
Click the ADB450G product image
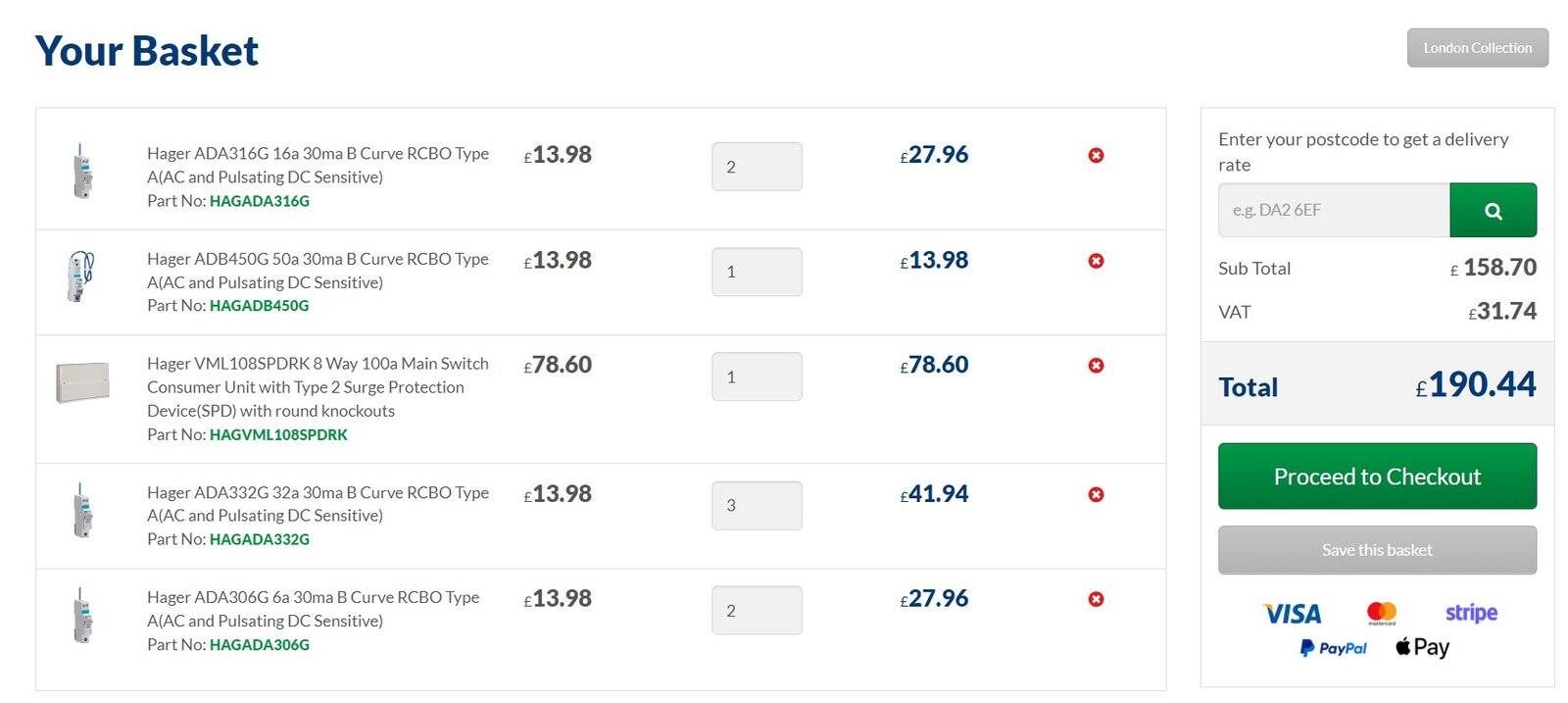click(x=80, y=276)
